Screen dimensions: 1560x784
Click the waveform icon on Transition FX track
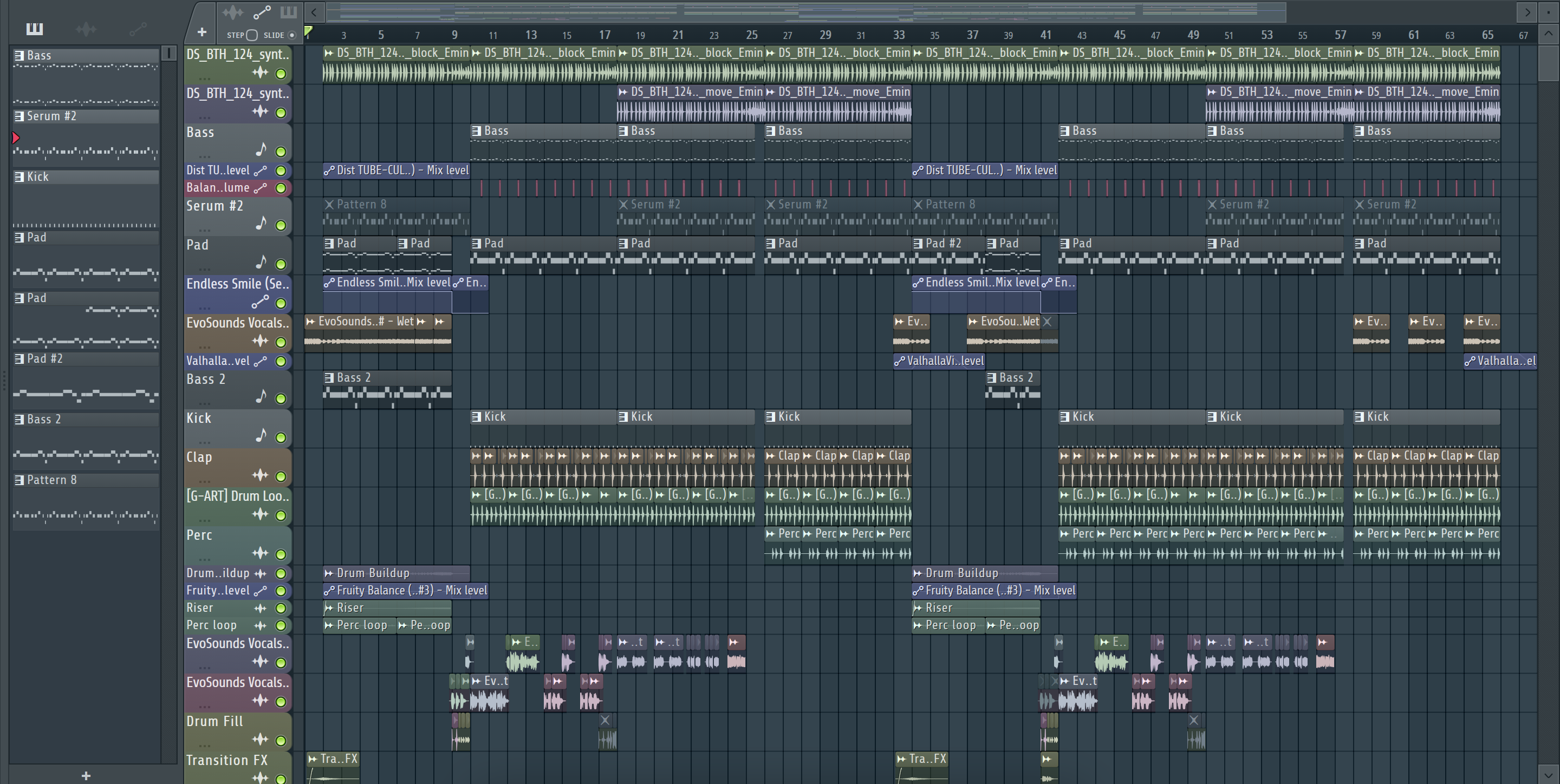point(261,778)
